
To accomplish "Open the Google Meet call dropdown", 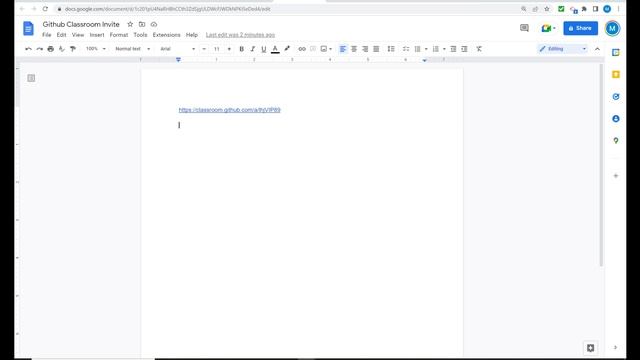I will pyautogui.click(x=548, y=28).
